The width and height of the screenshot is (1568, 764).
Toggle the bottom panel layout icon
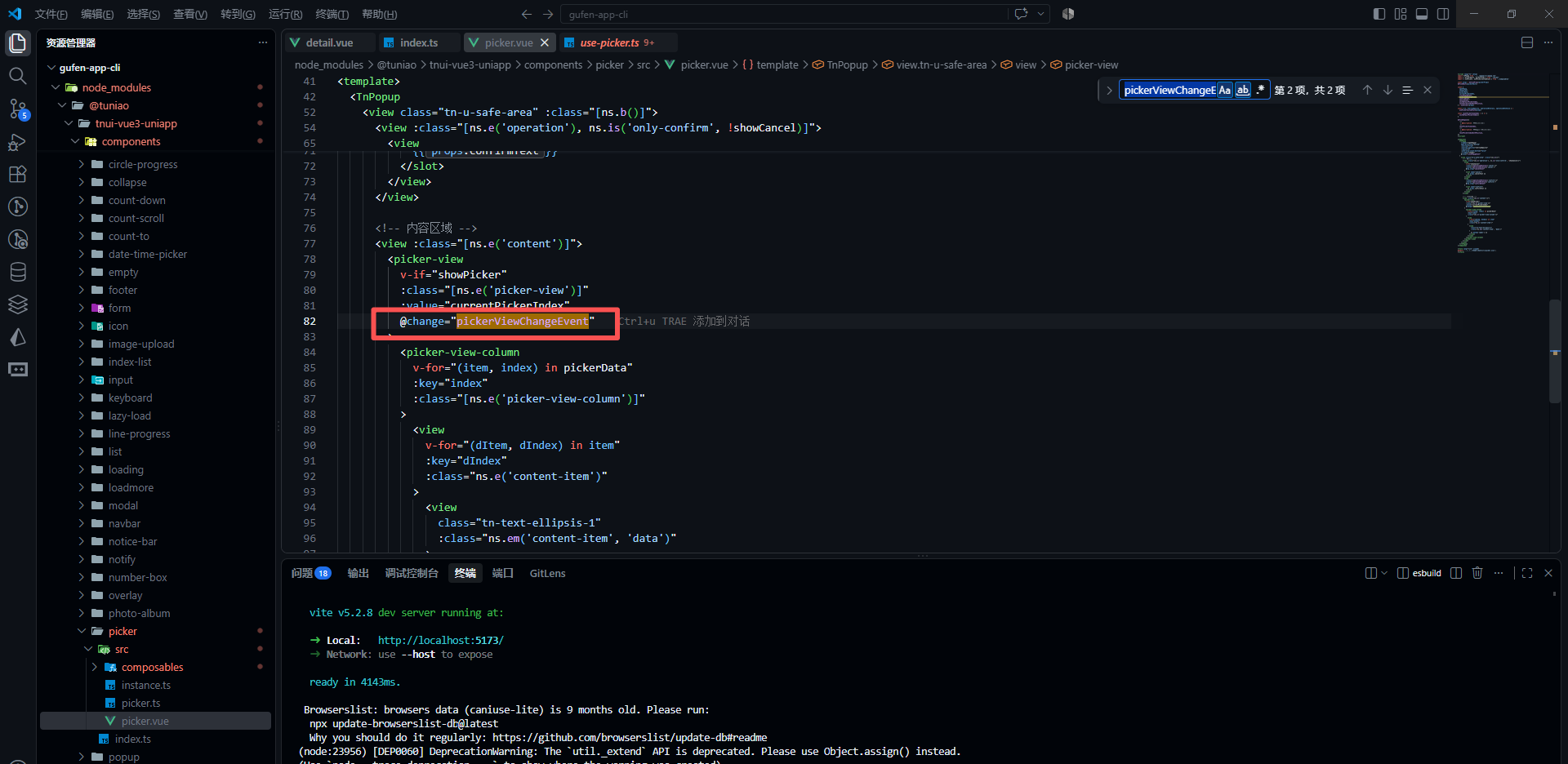click(x=1422, y=14)
